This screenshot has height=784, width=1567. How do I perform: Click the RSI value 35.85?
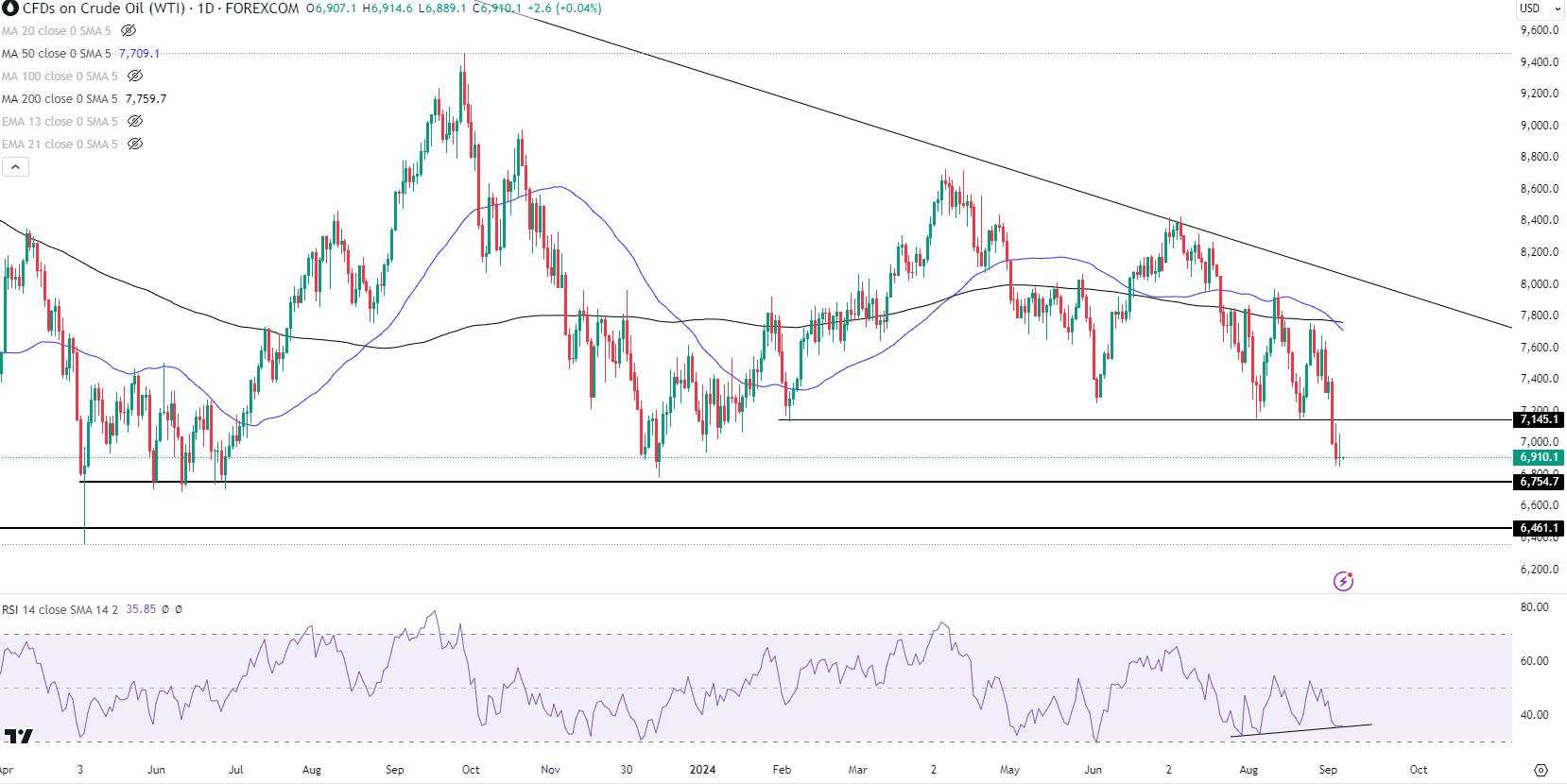pyautogui.click(x=140, y=610)
